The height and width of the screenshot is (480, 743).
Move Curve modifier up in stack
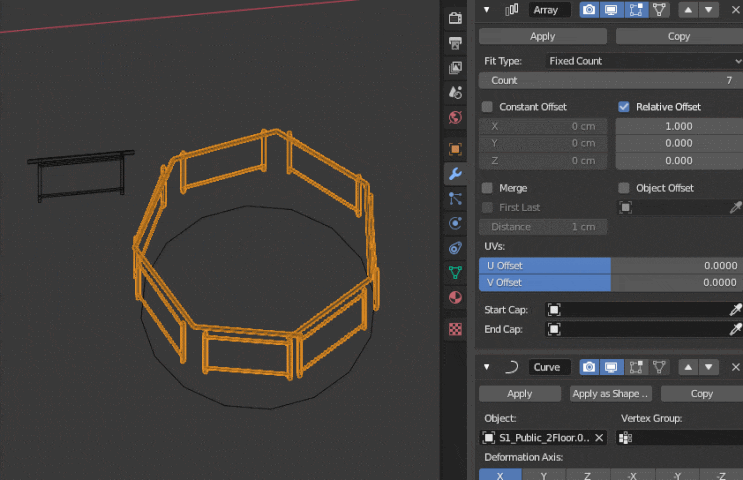[688, 367]
